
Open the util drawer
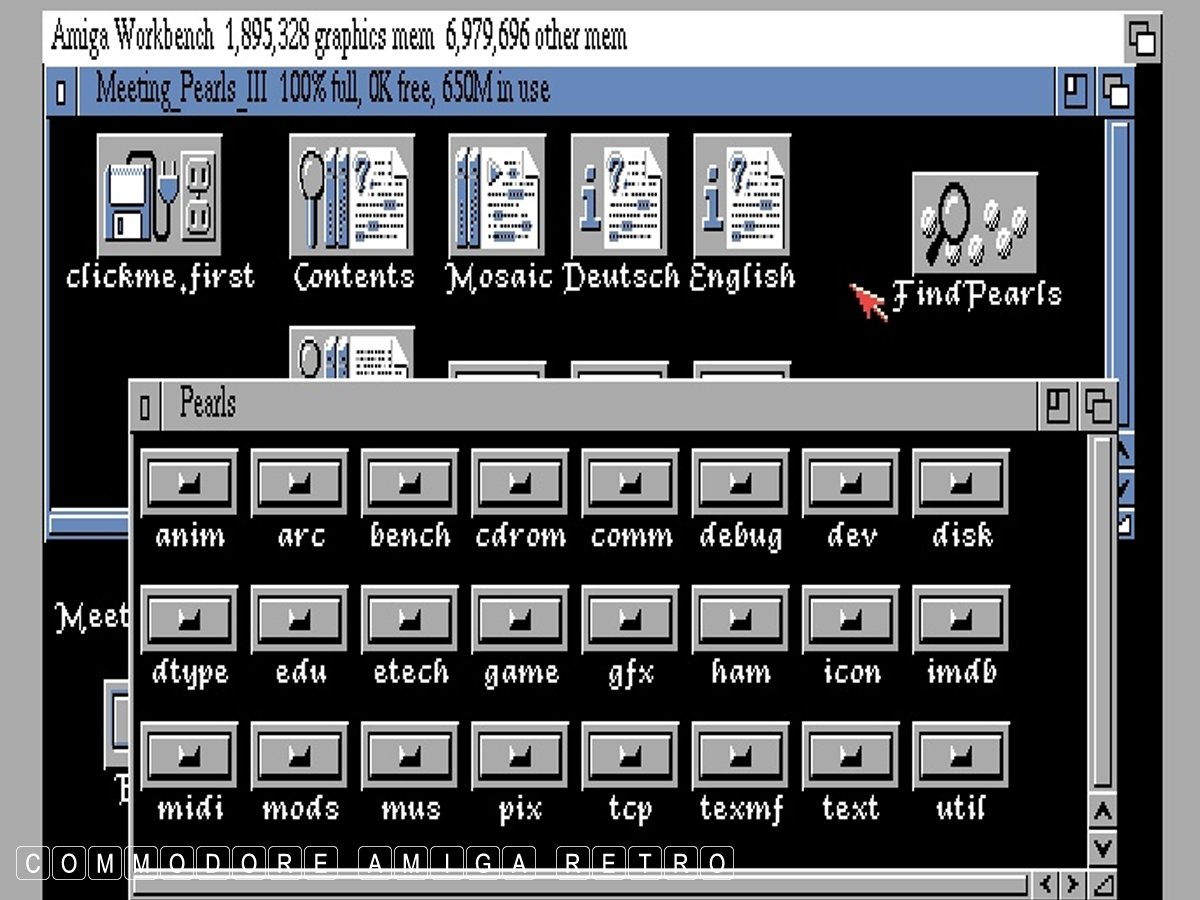(x=960, y=757)
